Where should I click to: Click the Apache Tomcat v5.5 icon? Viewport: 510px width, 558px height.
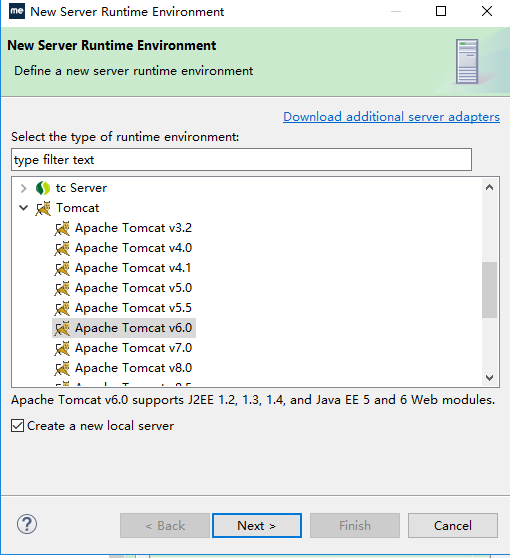coord(62,308)
